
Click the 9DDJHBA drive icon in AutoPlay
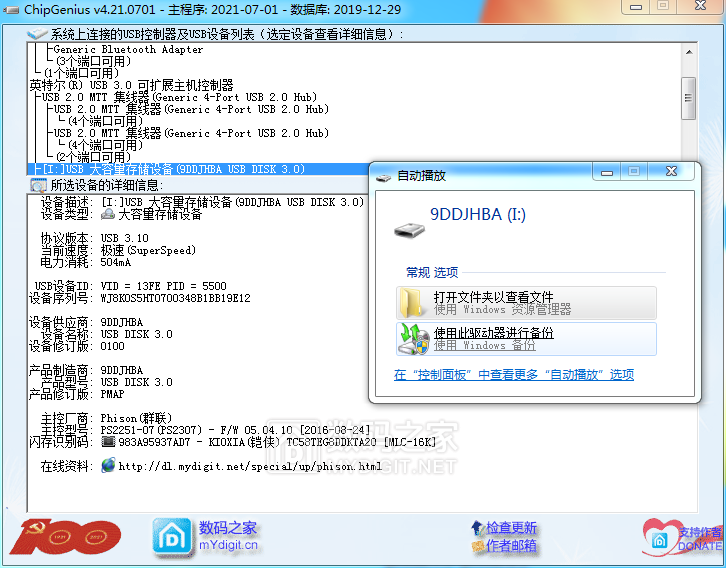click(x=409, y=230)
